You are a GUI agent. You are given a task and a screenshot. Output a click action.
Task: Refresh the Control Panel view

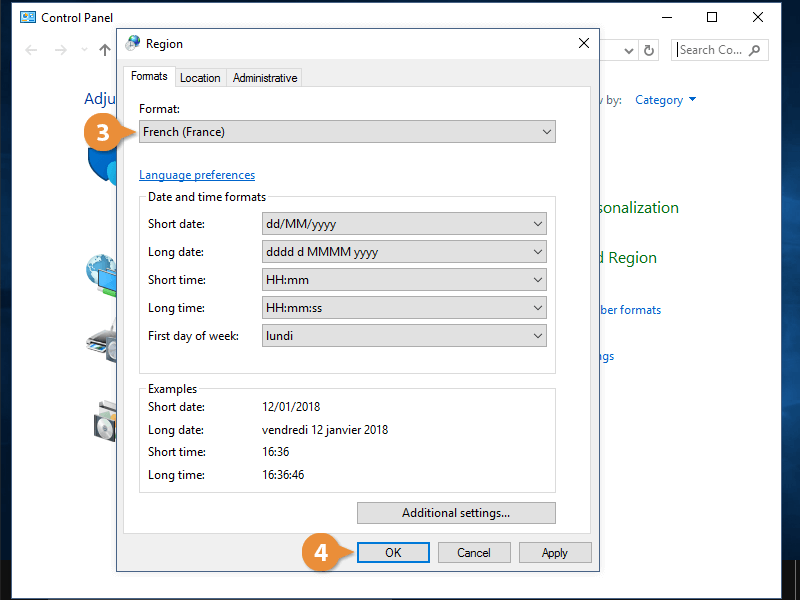click(x=648, y=51)
